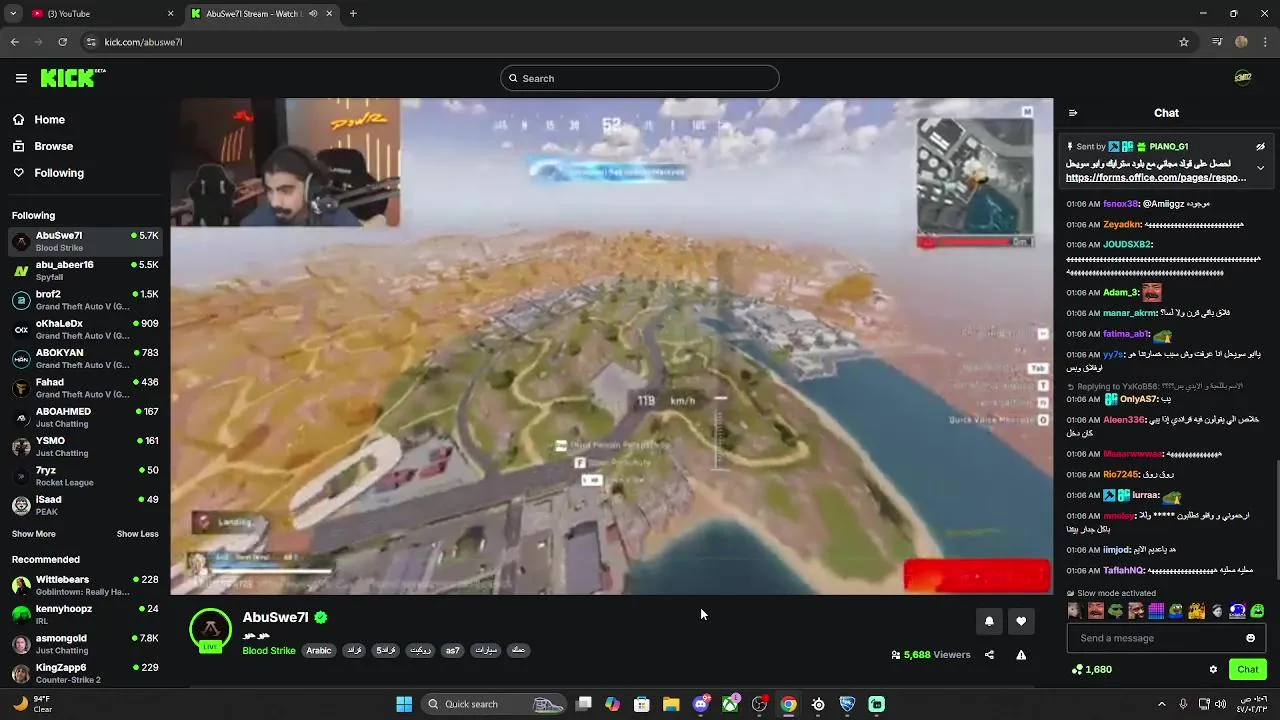Bookmark this page with star icon
Image resolution: width=1280 pixels, height=720 pixels.
tap(1184, 42)
